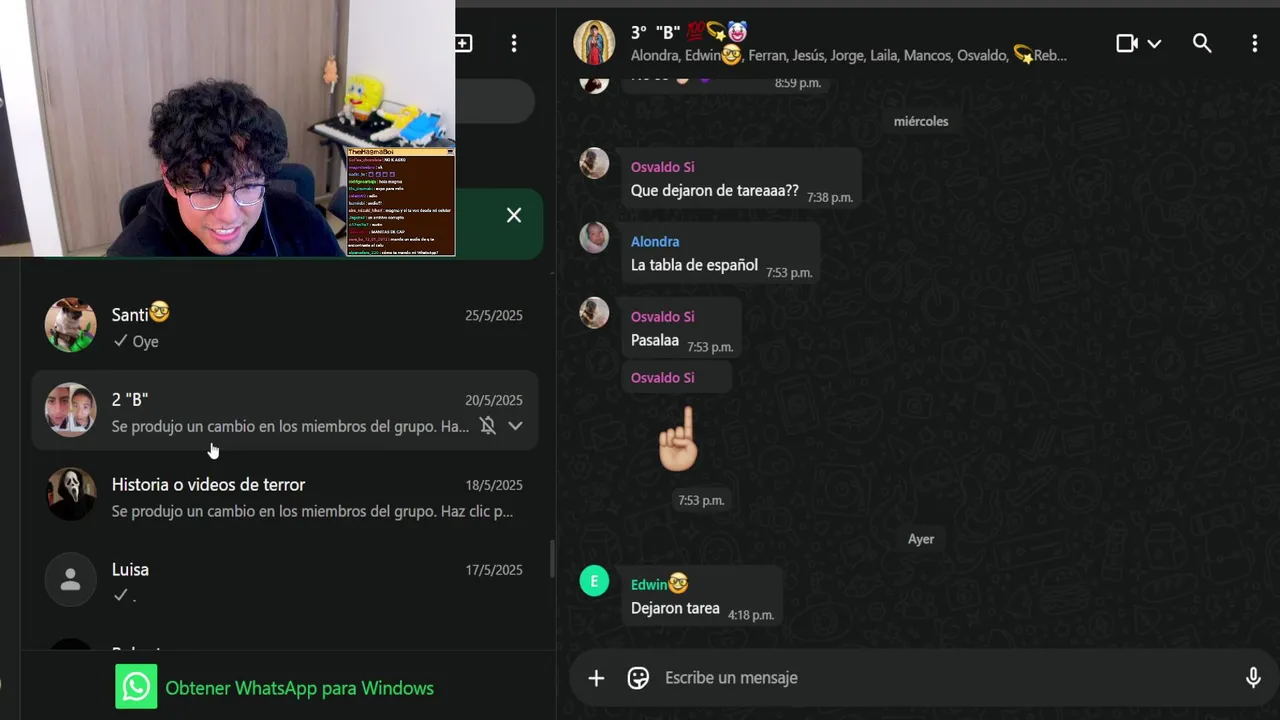Open attachment plus button
Viewport: 1280px width, 720px height.
point(596,678)
